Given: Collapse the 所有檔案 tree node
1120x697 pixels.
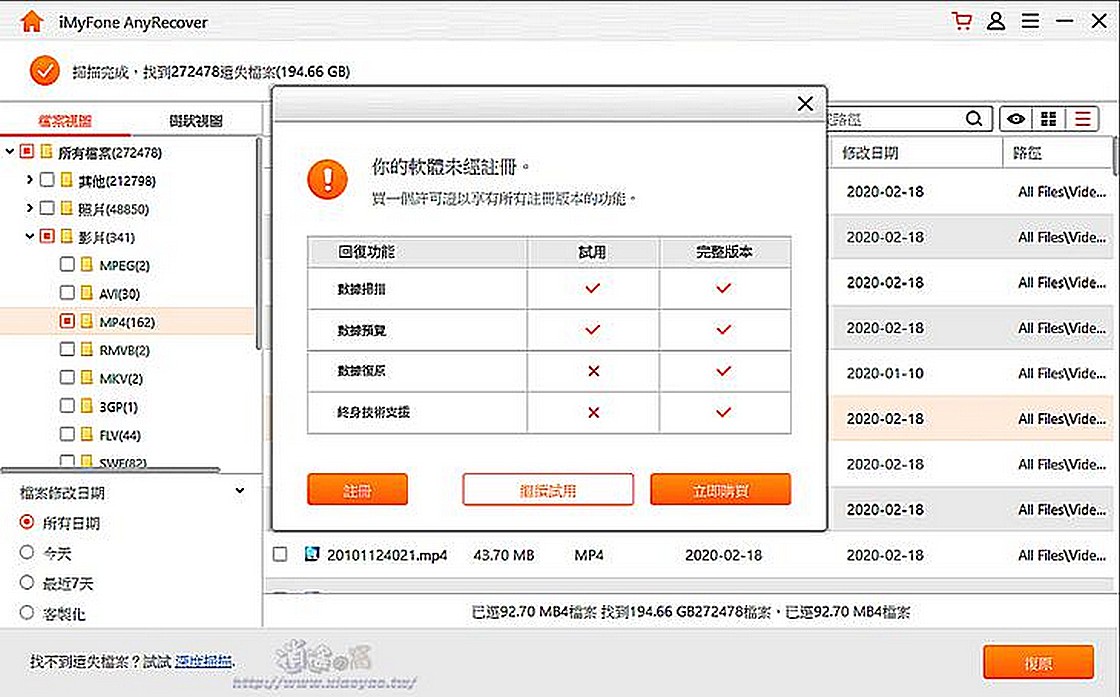Looking at the screenshot, I should click(10, 151).
